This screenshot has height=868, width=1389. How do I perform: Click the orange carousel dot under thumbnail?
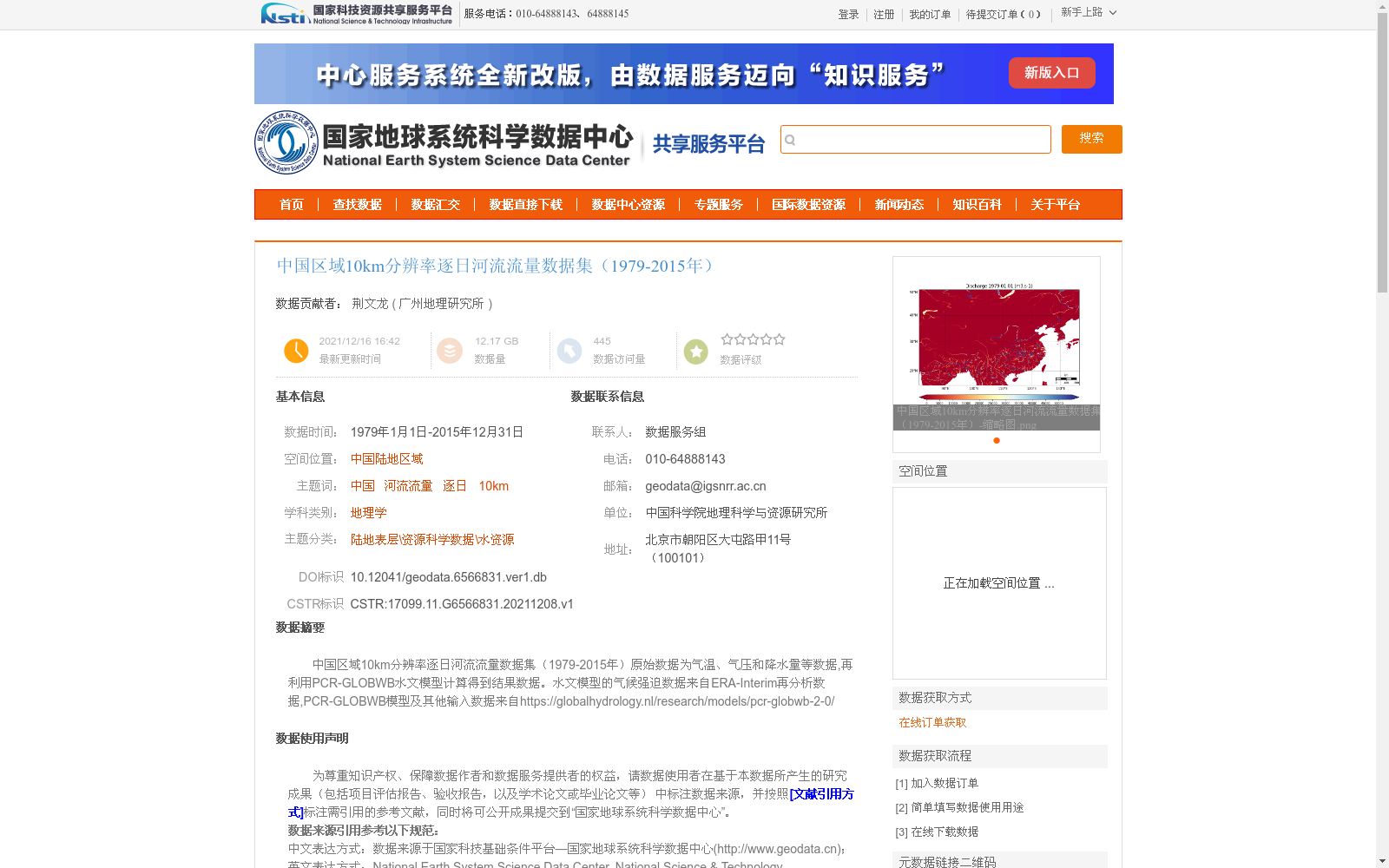click(997, 440)
